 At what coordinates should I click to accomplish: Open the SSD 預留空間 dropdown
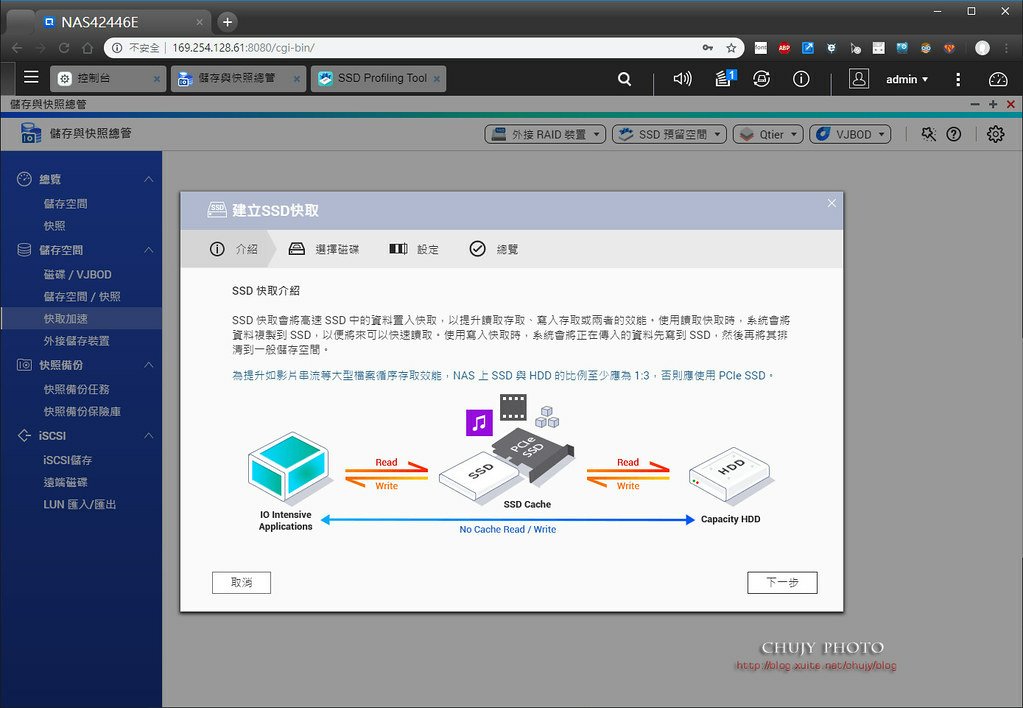click(x=669, y=134)
